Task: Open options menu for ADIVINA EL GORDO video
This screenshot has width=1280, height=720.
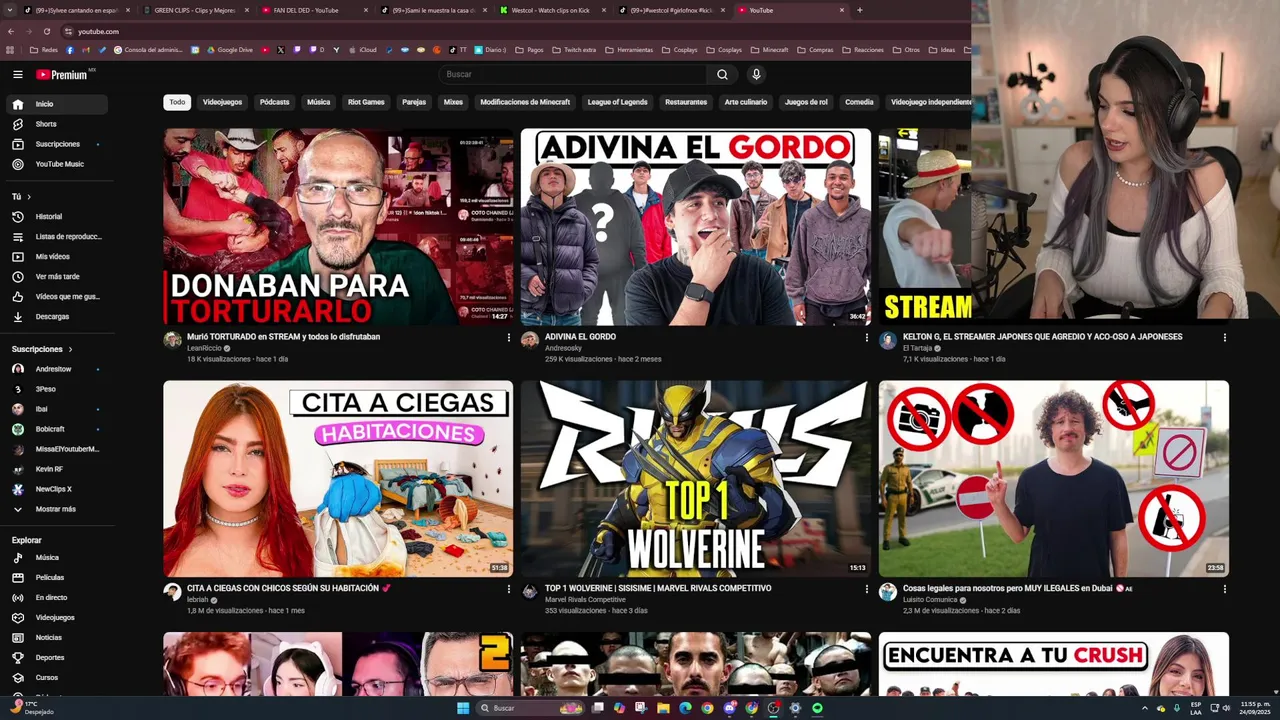Action: [866, 337]
